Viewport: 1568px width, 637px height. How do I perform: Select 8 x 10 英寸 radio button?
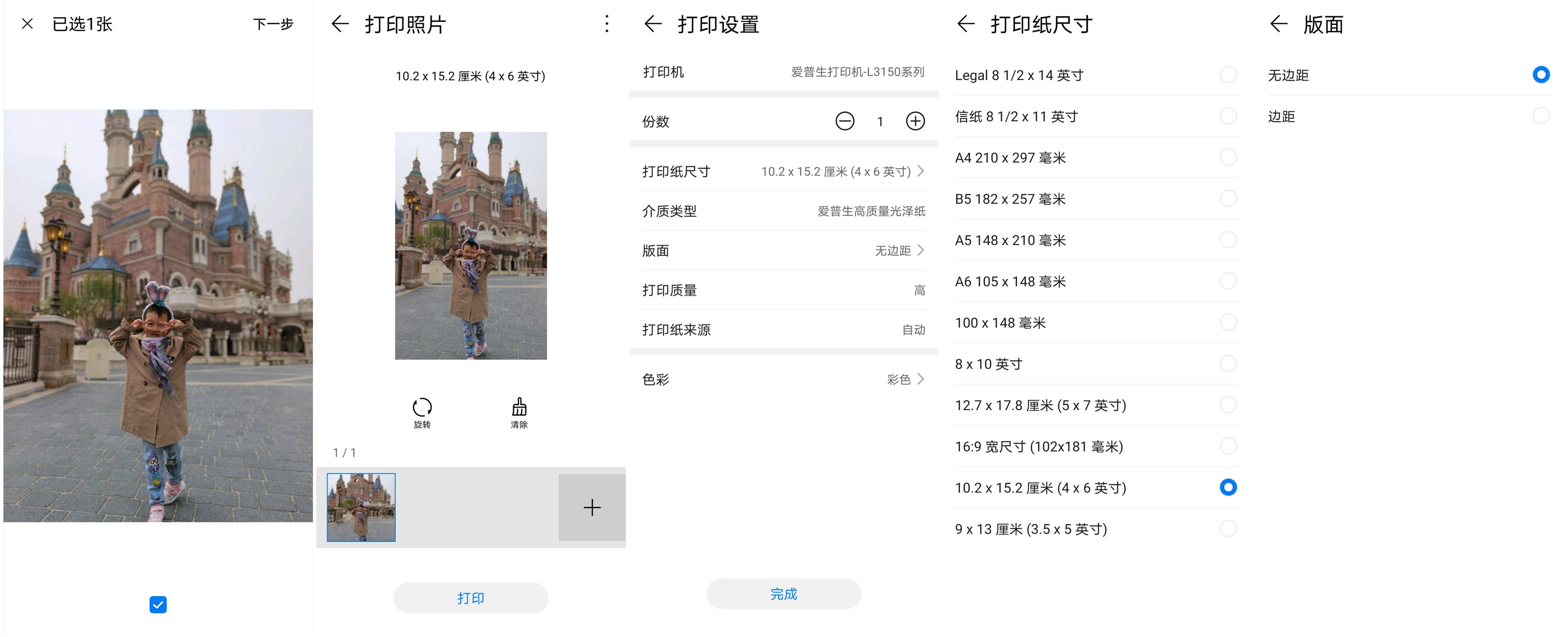click(x=1228, y=363)
